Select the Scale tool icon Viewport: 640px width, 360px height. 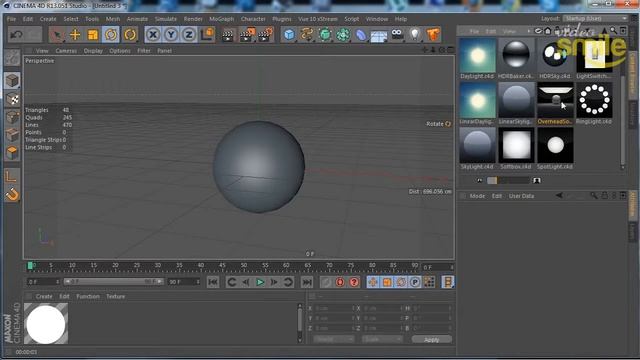click(x=93, y=35)
